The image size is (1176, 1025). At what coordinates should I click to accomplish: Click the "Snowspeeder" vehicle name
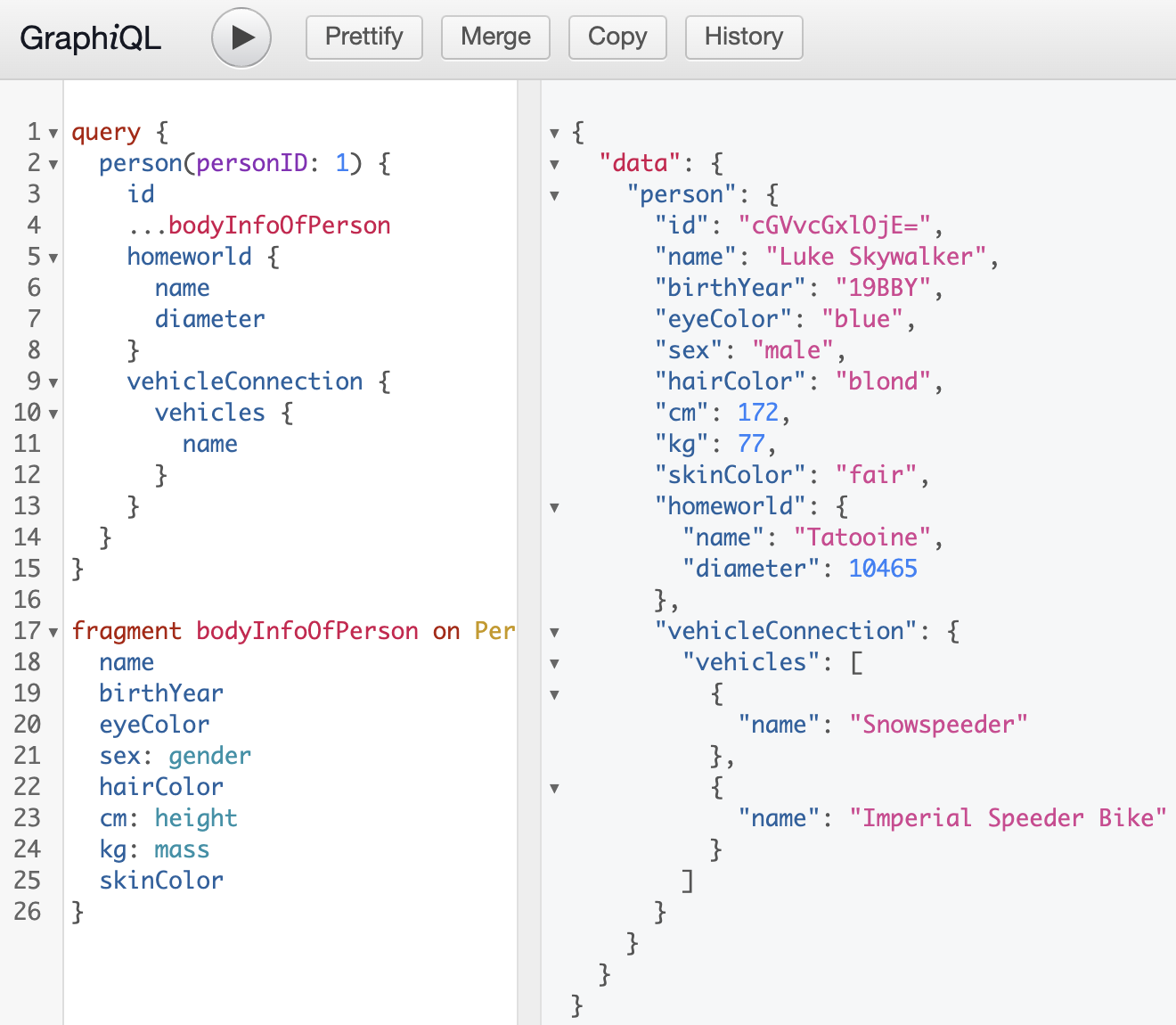pos(938,725)
